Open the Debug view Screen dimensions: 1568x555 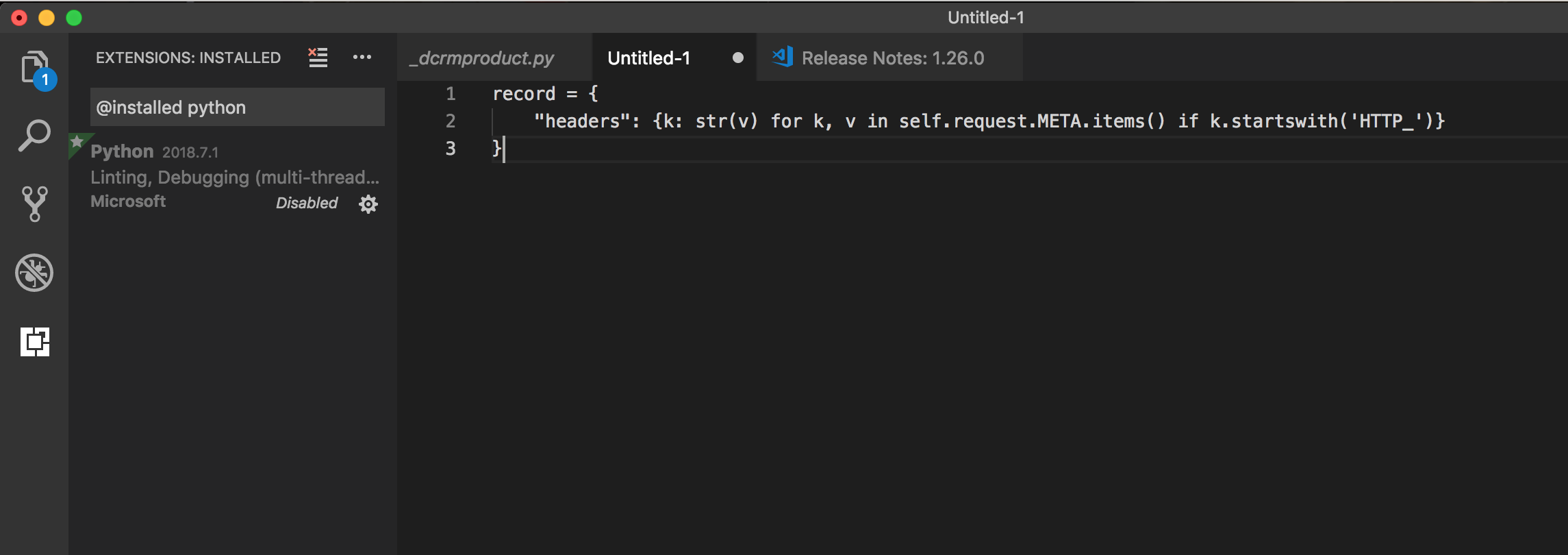pyautogui.click(x=34, y=272)
